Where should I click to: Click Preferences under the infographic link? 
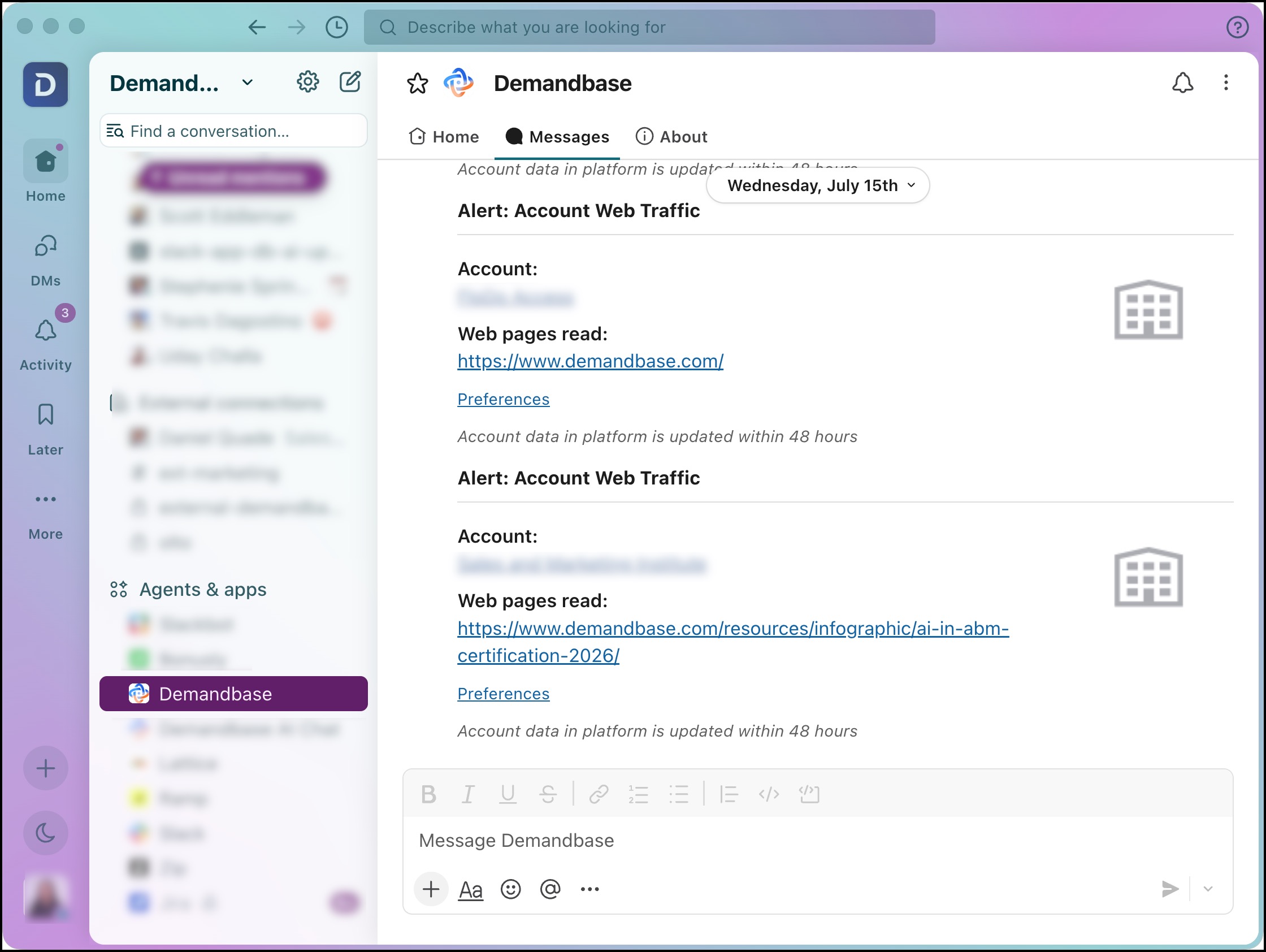click(x=503, y=694)
